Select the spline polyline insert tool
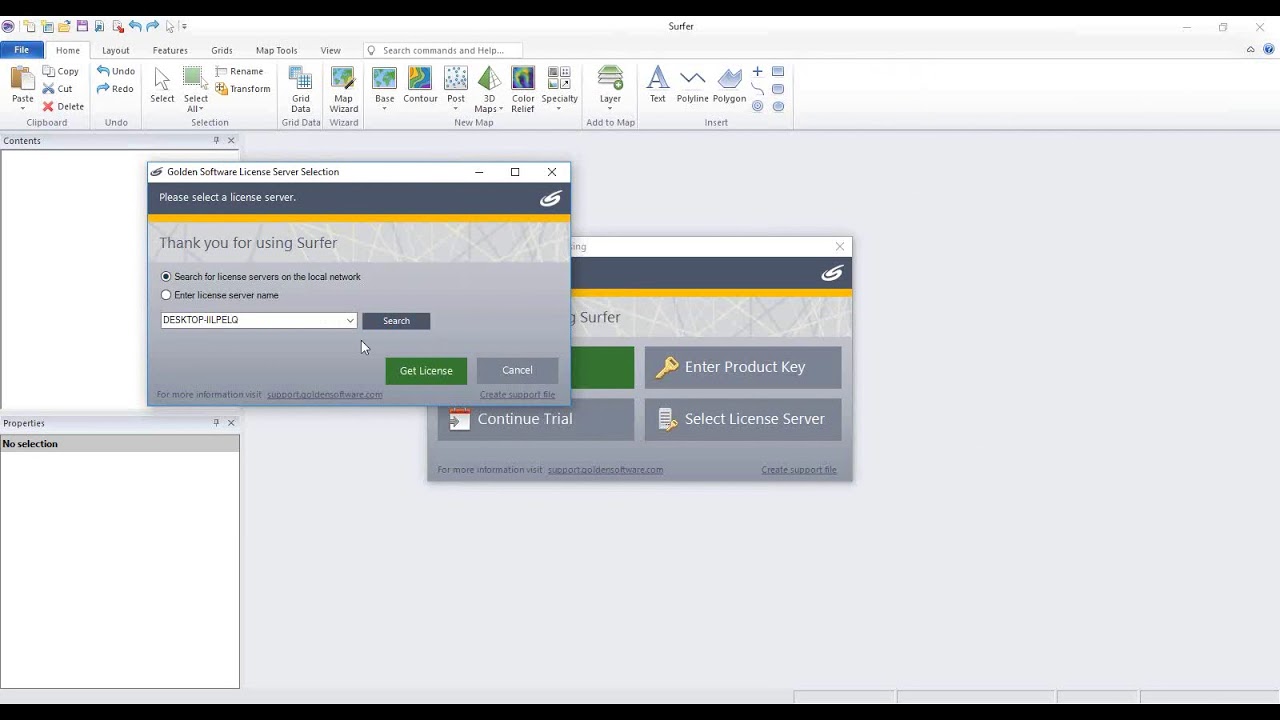This screenshot has height=720, width=1280. tap(757, 89)
